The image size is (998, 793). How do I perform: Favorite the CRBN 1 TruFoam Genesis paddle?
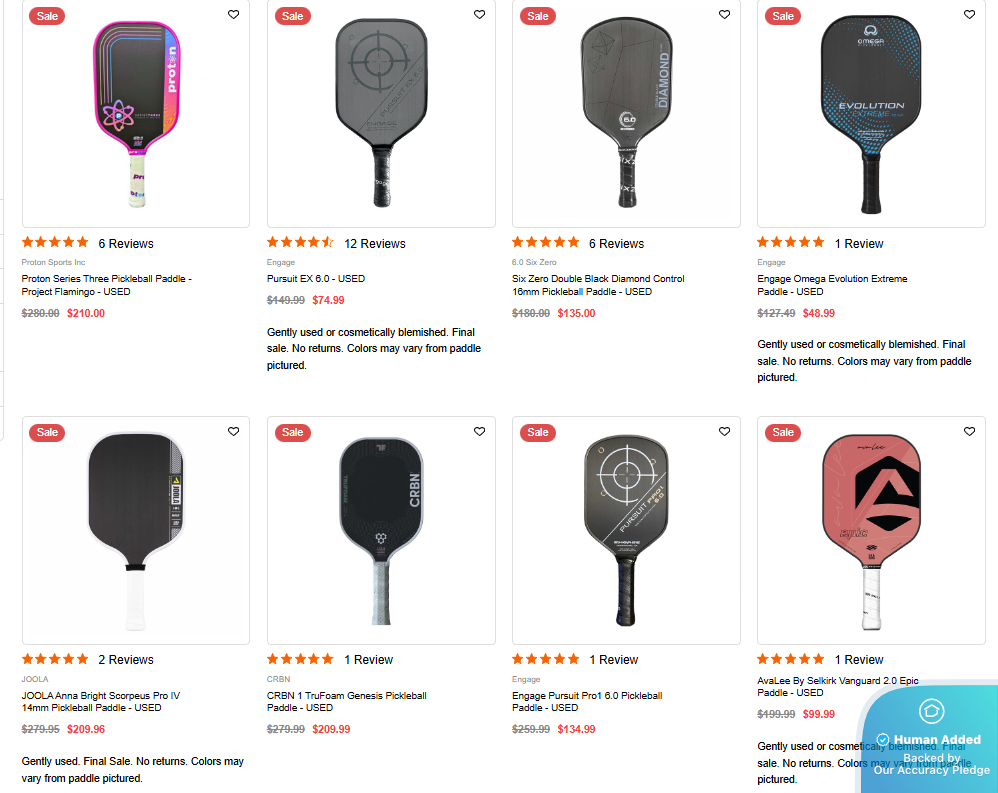pos(479,432)
